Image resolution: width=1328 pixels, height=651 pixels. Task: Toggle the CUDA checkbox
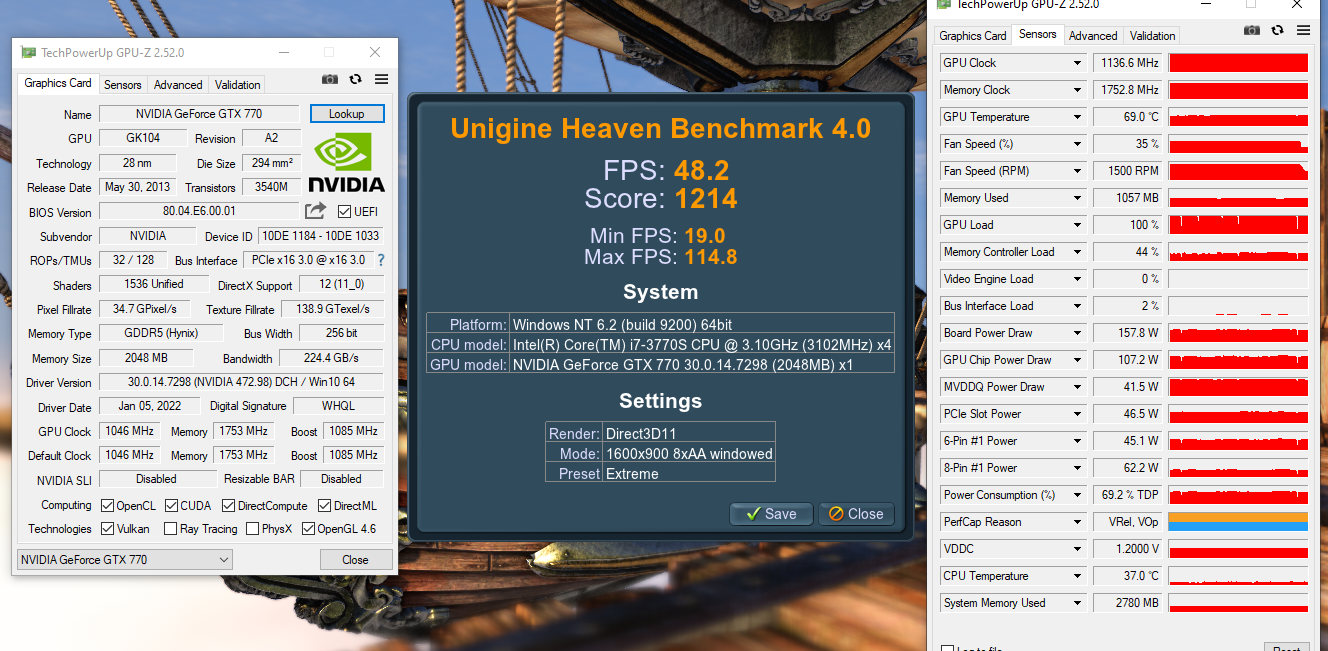tap(171, 506)
